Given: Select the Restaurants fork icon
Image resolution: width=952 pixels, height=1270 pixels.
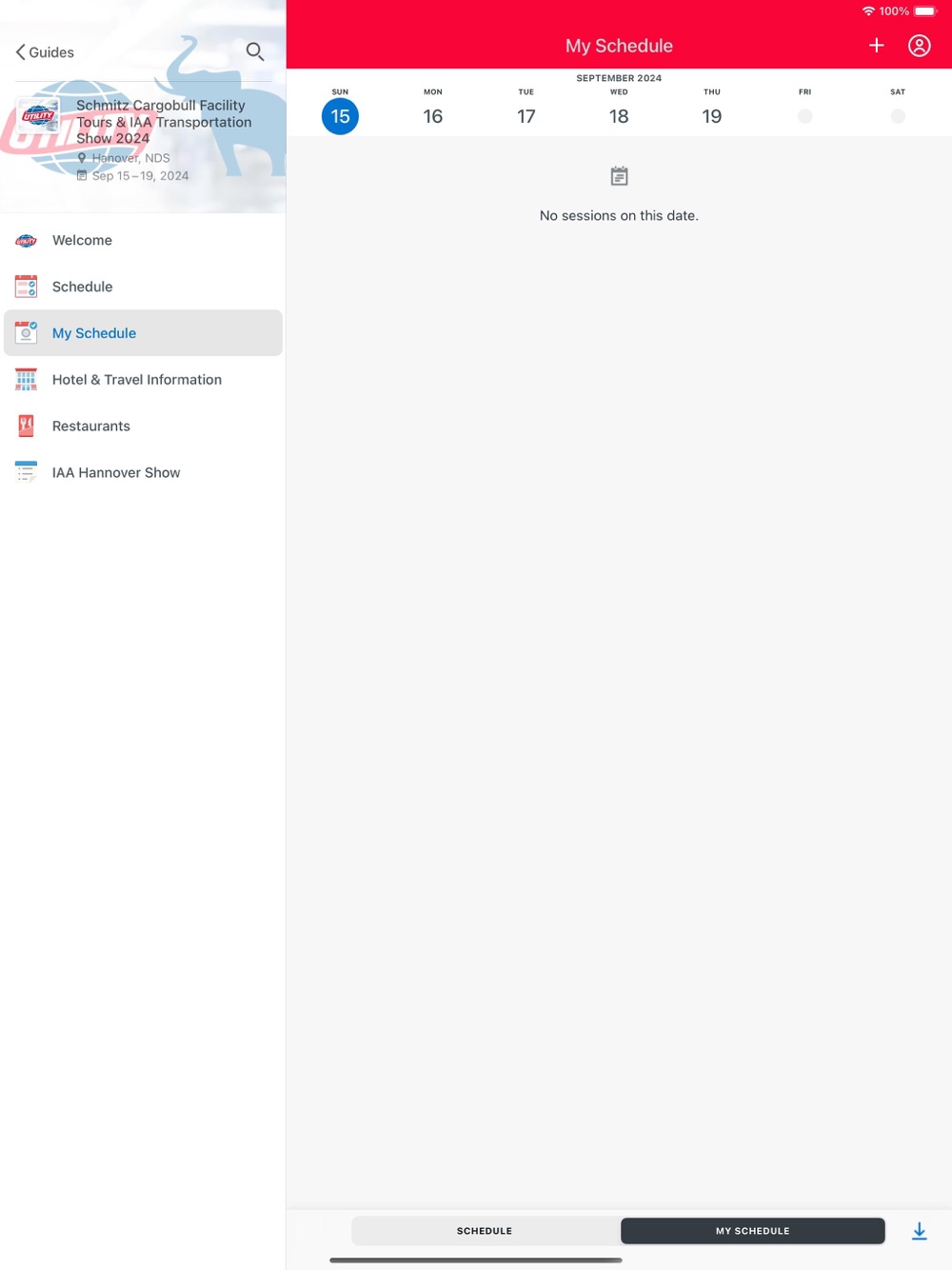Looking at the screenshot, I should tap(27, 427).
